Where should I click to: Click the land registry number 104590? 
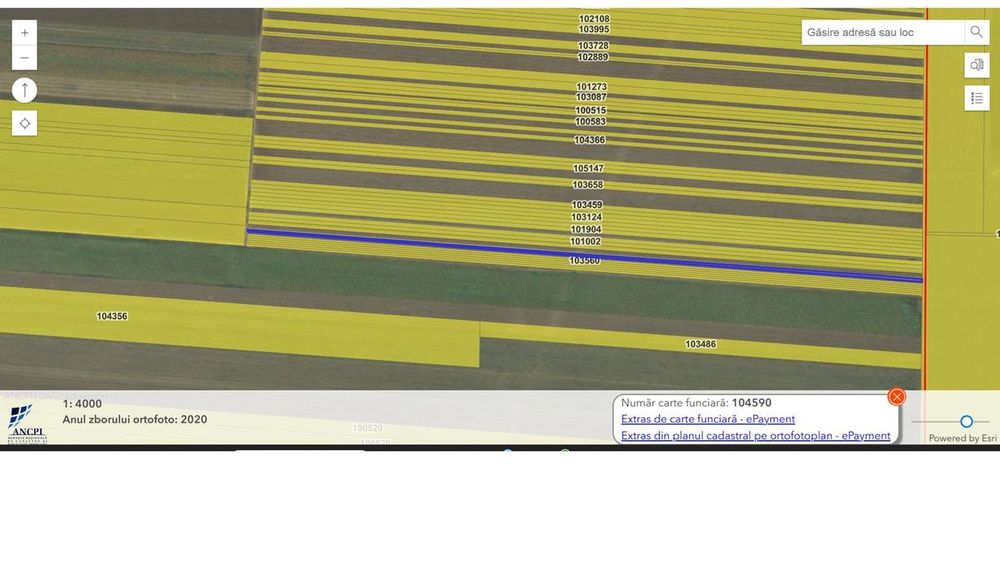[x=751, y=403]
